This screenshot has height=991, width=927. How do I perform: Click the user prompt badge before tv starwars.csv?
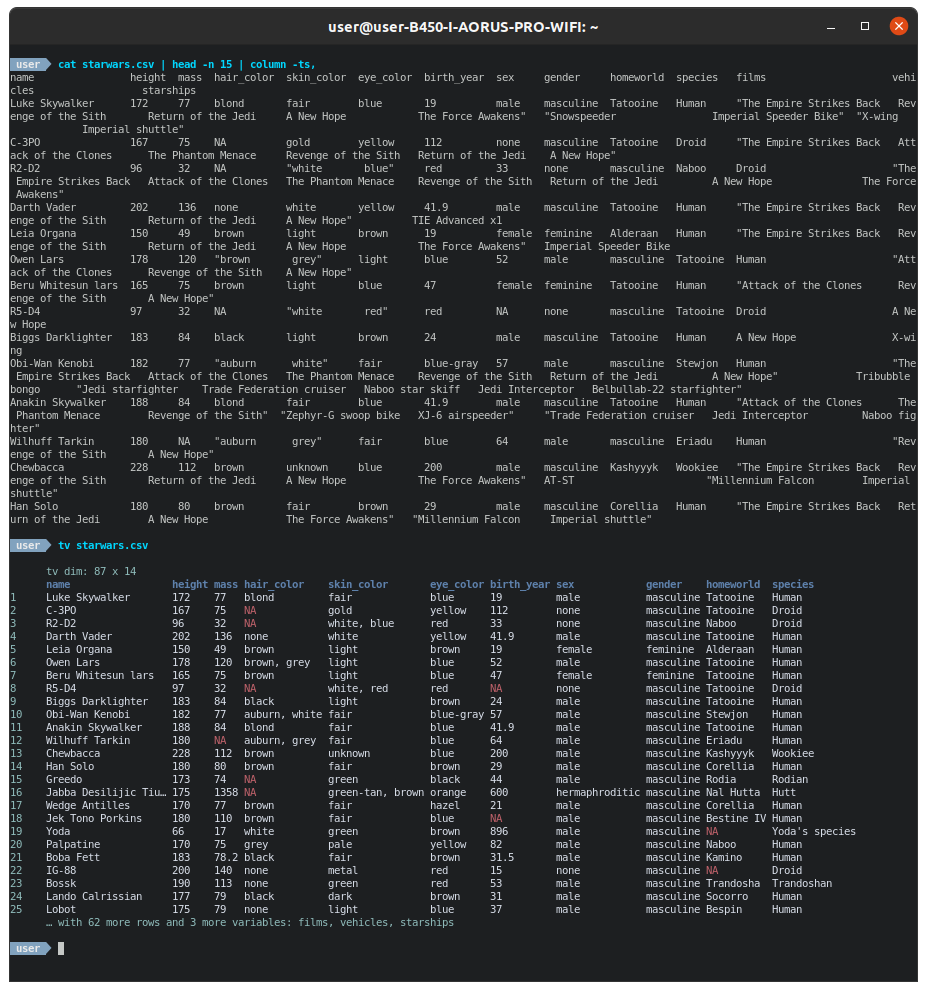click(x=28, y=545)
